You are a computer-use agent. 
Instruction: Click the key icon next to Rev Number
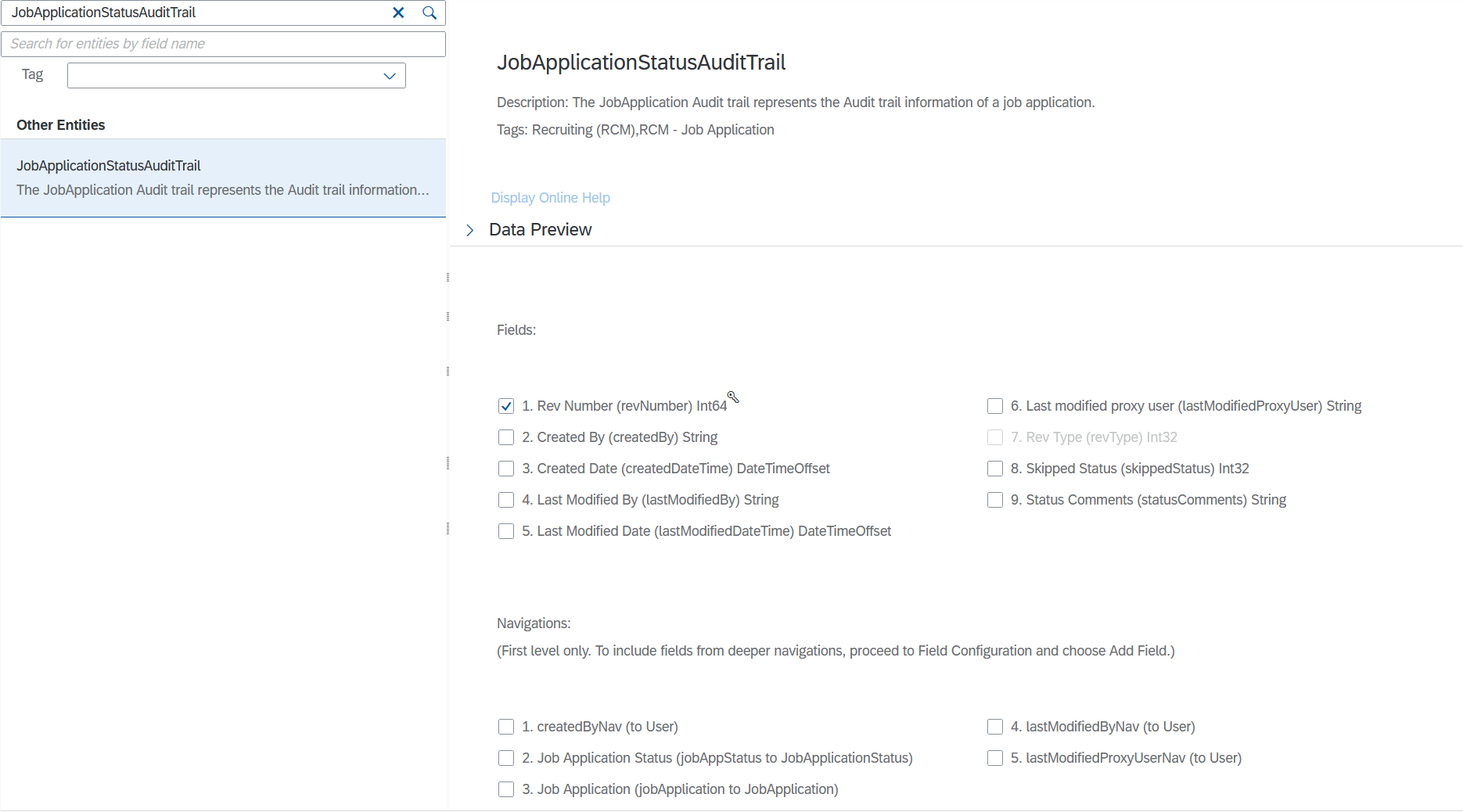733,397
